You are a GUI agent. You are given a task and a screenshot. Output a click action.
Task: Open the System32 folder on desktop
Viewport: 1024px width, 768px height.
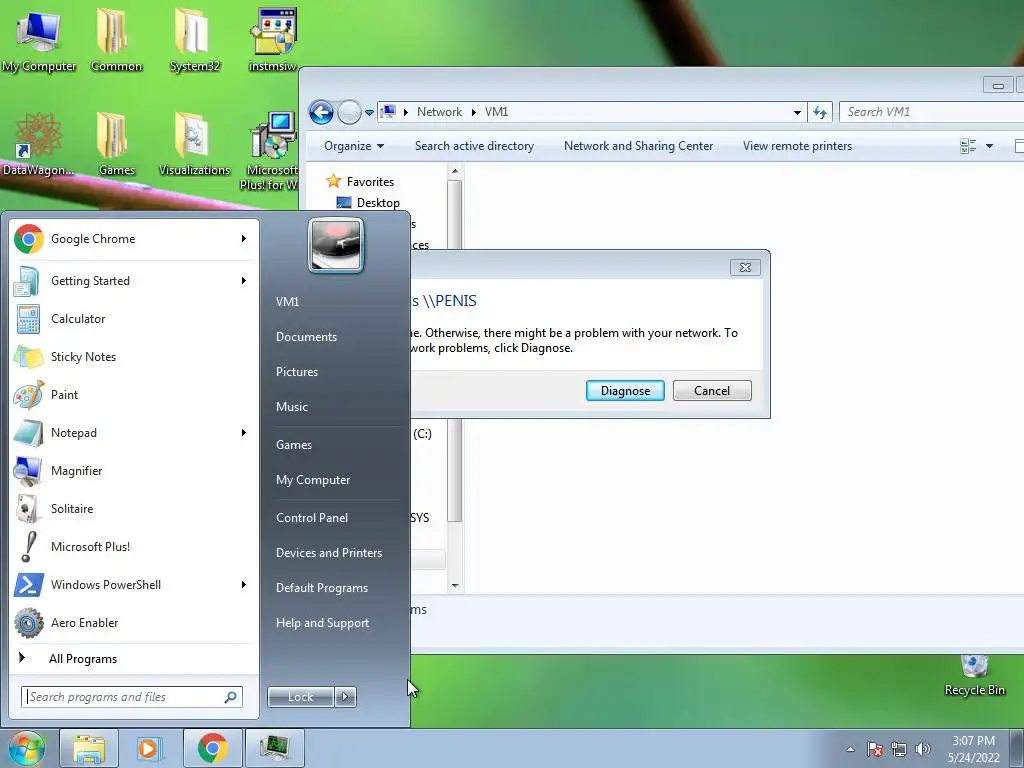[x=195, y=40]
